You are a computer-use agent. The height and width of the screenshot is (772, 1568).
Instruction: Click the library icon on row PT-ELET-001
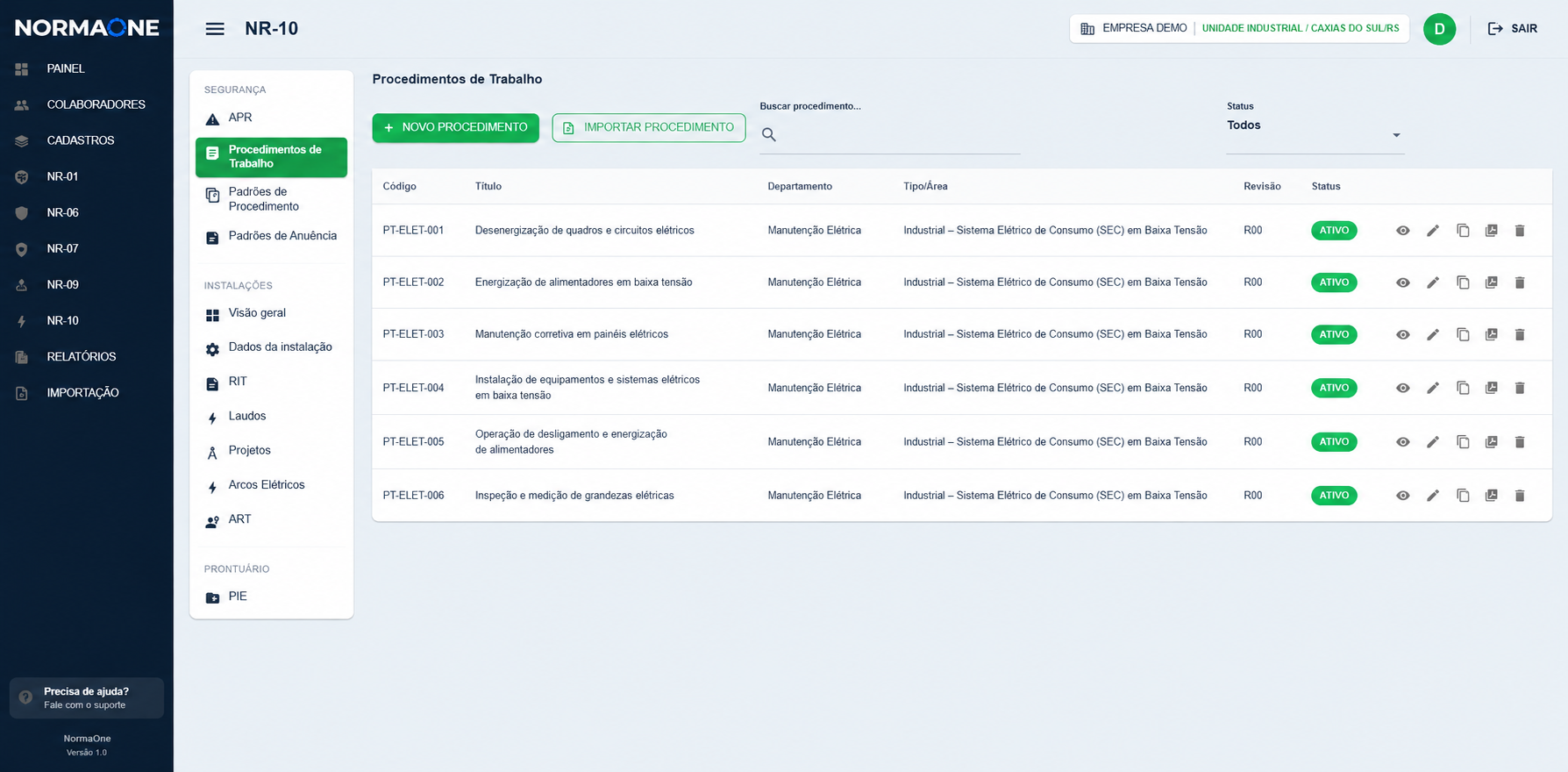click(x=1491, y=231)
